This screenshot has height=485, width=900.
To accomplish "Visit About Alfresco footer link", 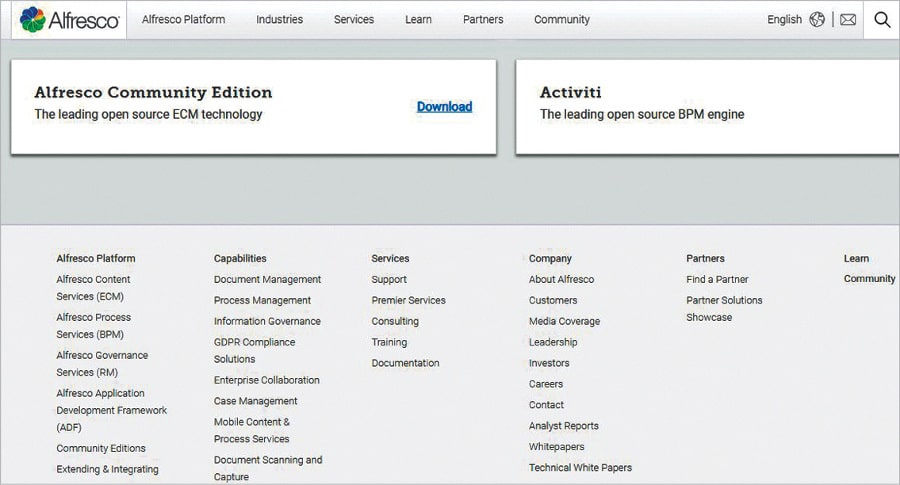I will click(x=561, y=280).
